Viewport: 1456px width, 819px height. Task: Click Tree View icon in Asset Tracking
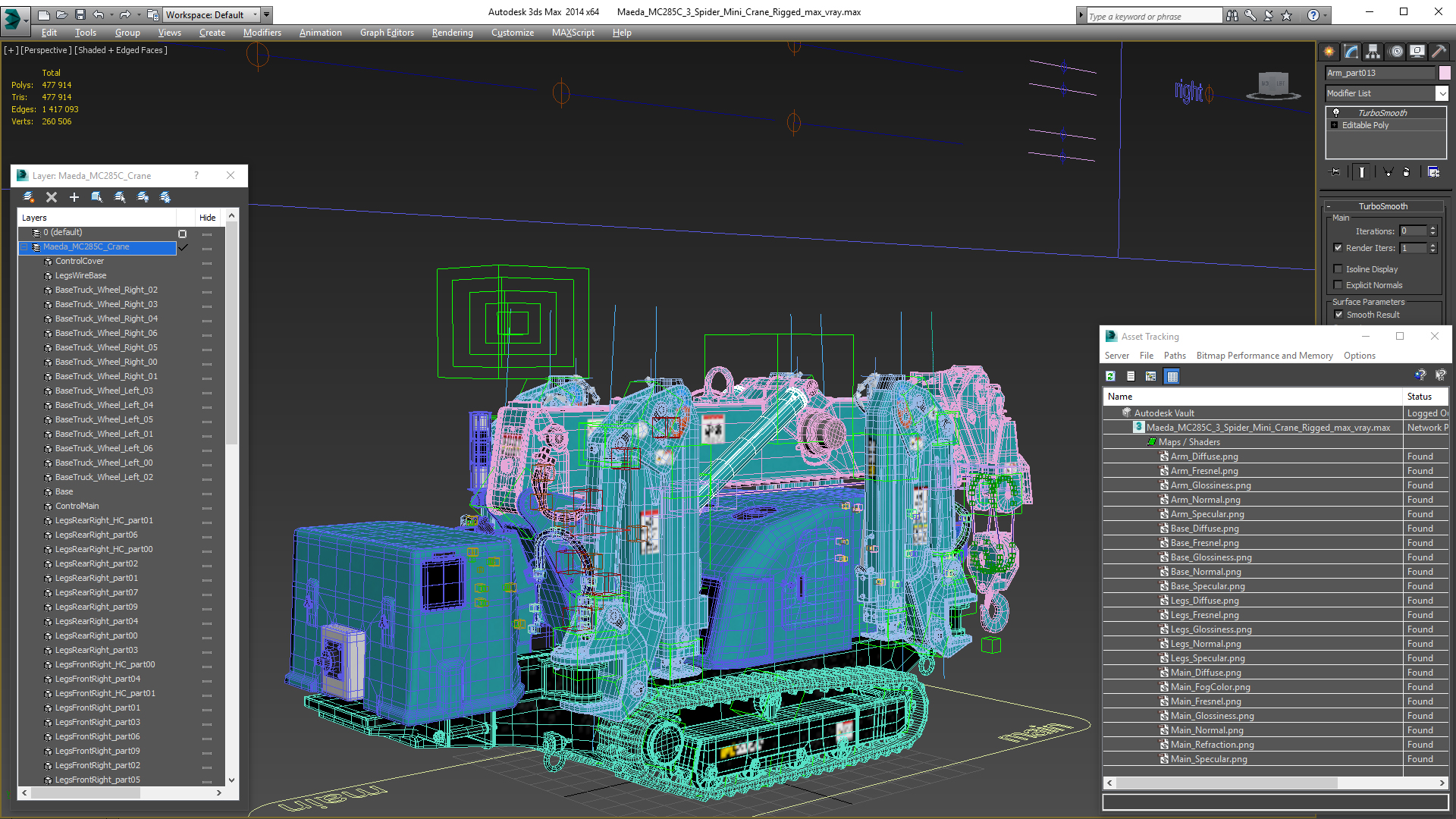[x=1151, y=376]
